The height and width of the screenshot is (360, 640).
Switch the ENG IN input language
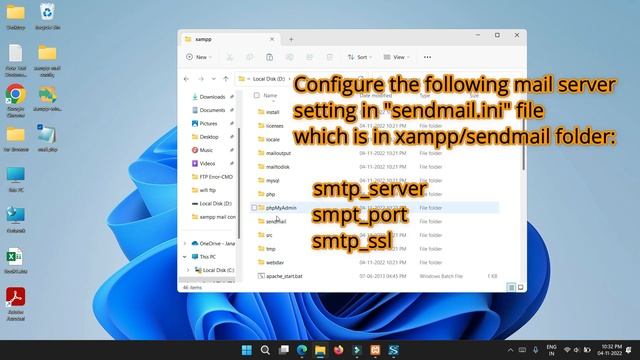[x=551, y=350]
